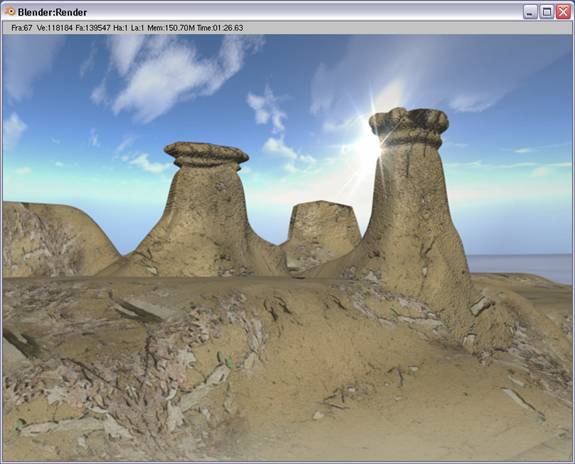This screenshot has height=464, width=575.
Task: Click the cap of the left rock pillar
Action: coord(206,153)
